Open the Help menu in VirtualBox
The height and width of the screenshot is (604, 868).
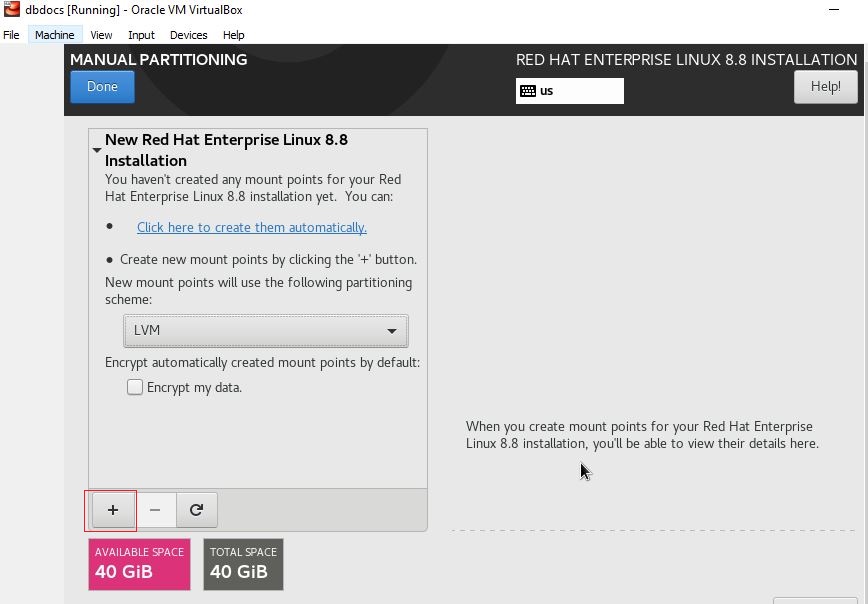[x=234, y=35]
